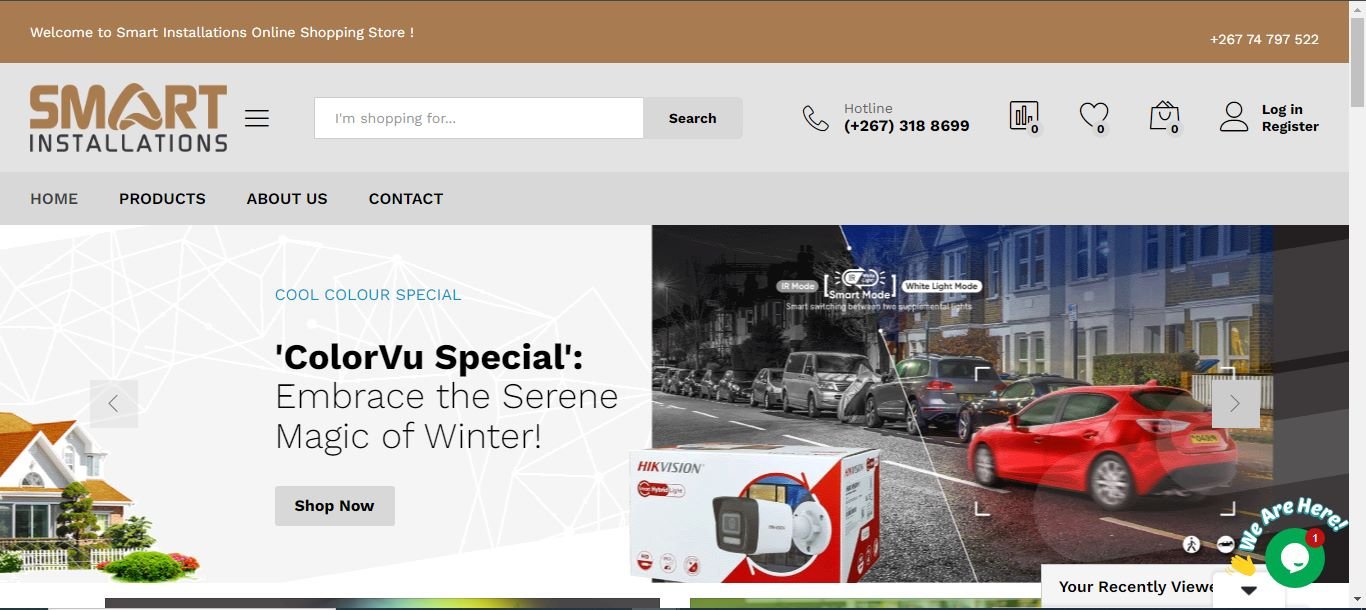Click the hotline phone handset icon

pyautogui.click(x=816, y=118)
